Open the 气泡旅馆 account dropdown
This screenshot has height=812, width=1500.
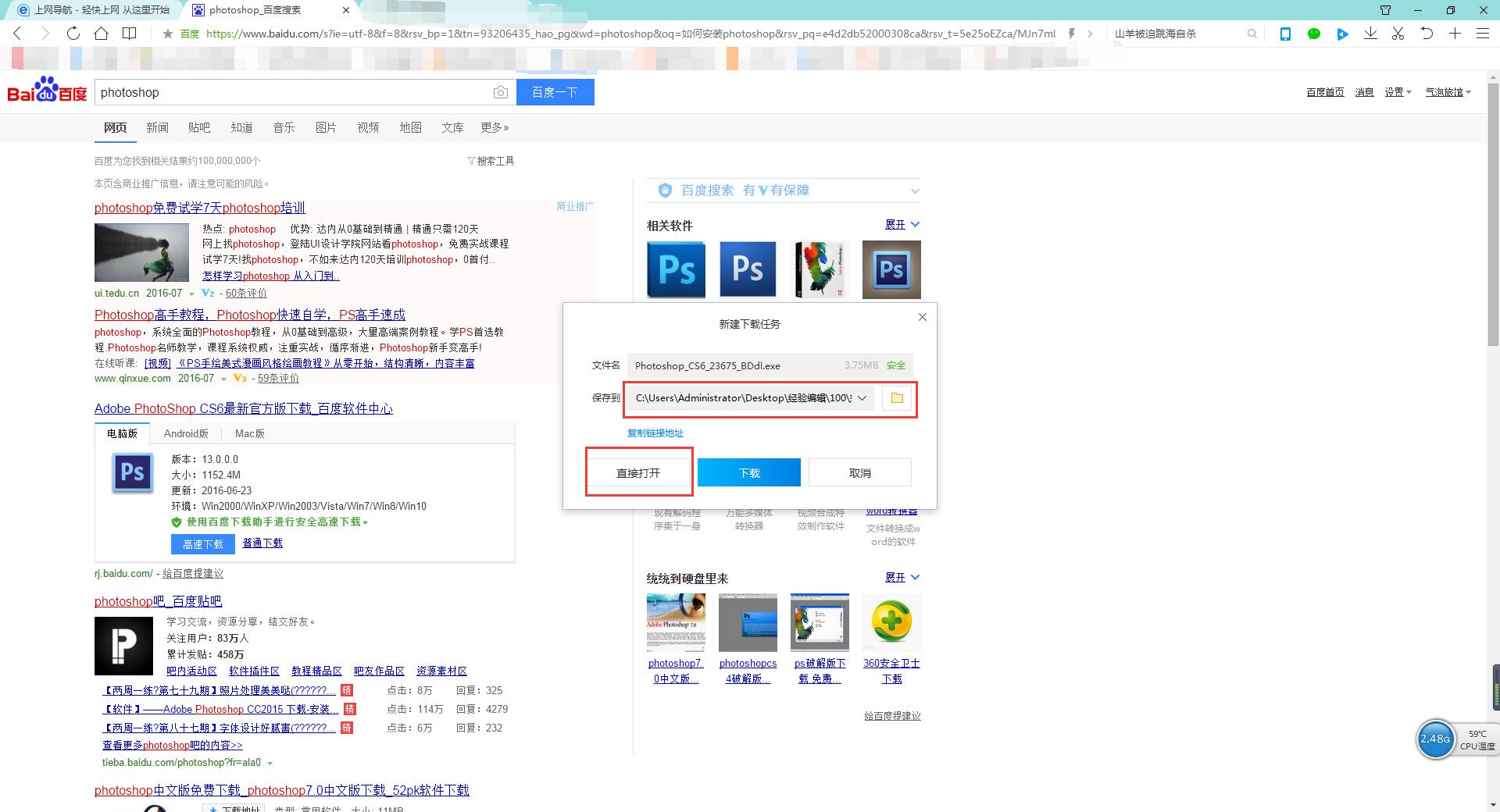point(1448,92)
